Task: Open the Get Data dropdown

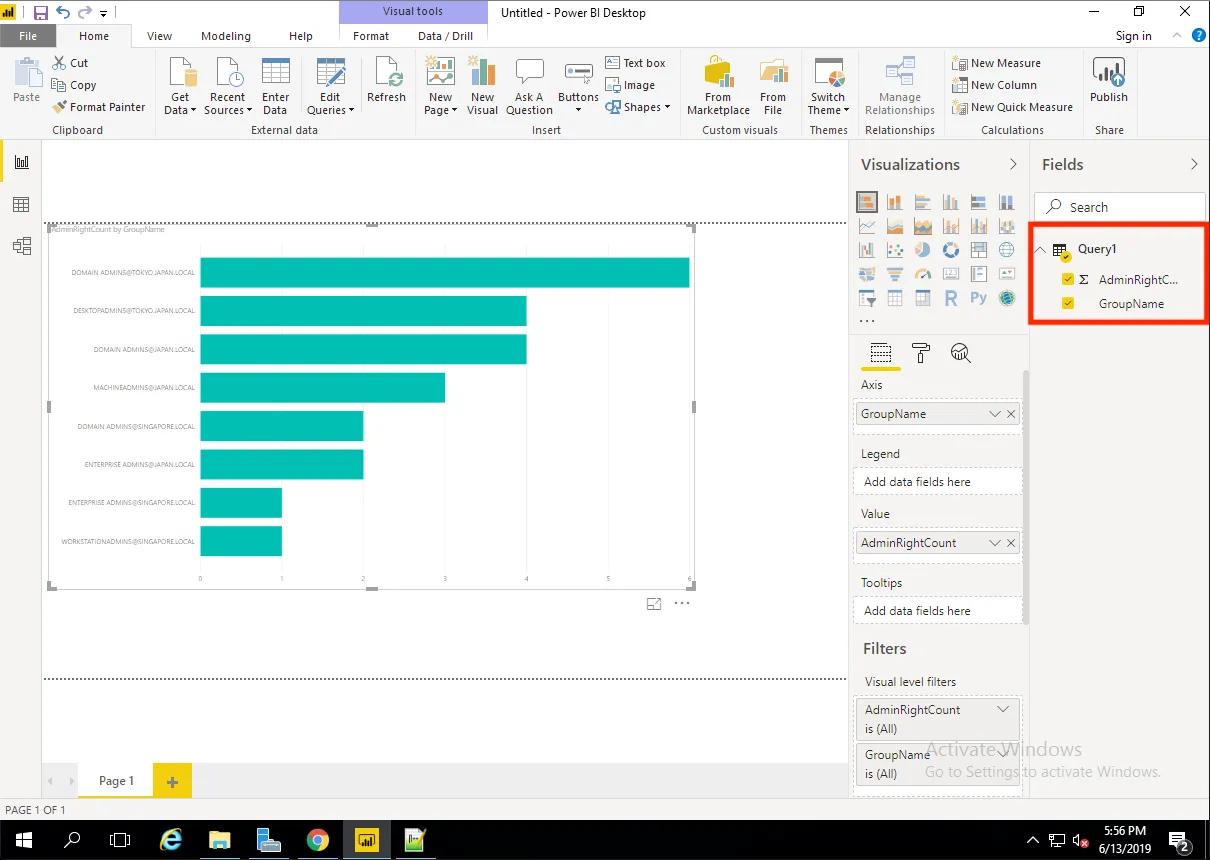Action: tap(180, 86)
